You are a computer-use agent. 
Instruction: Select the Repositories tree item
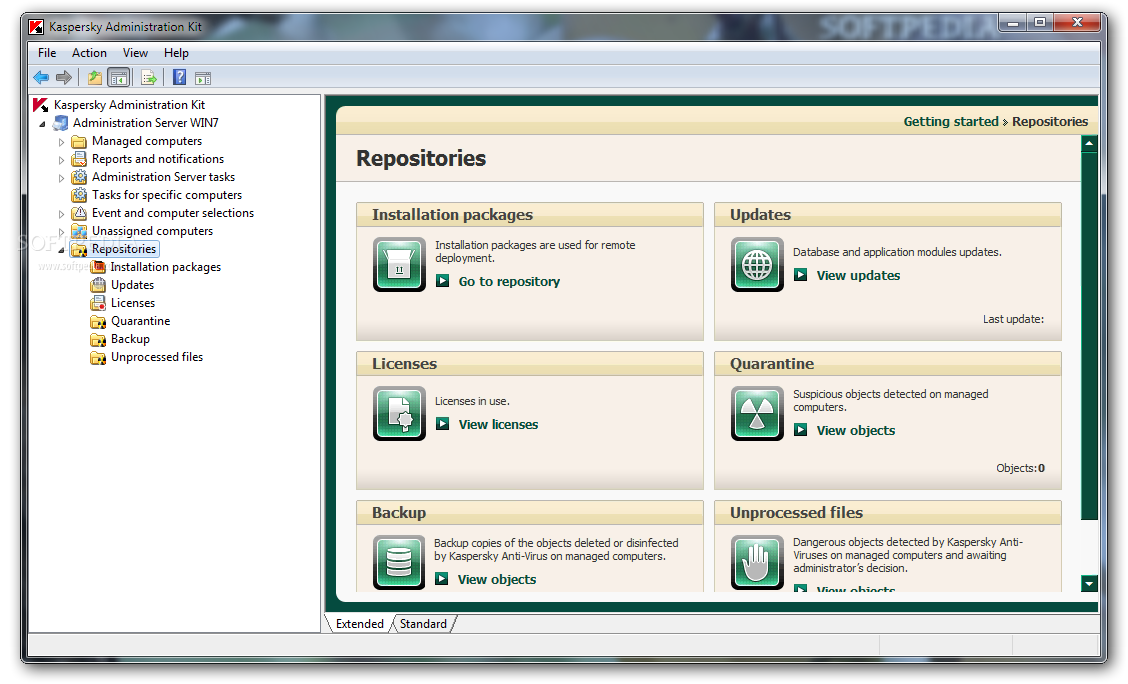point(124,249)
